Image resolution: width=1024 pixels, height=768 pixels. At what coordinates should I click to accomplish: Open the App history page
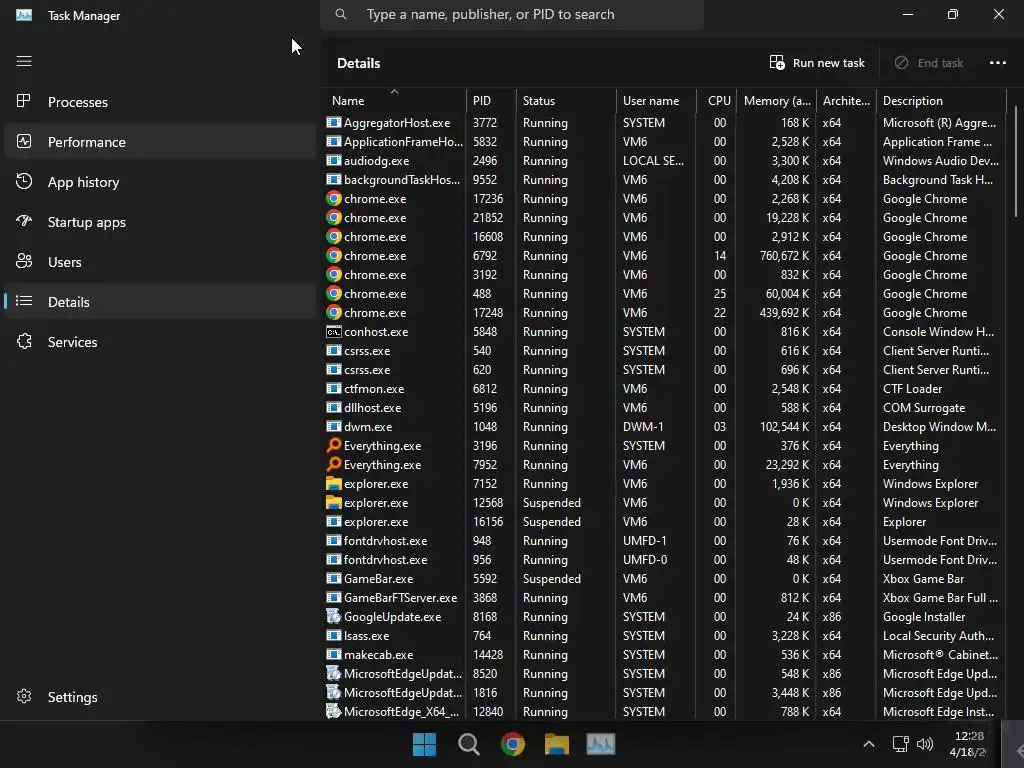pyautogui.click(x=160, y=182)
